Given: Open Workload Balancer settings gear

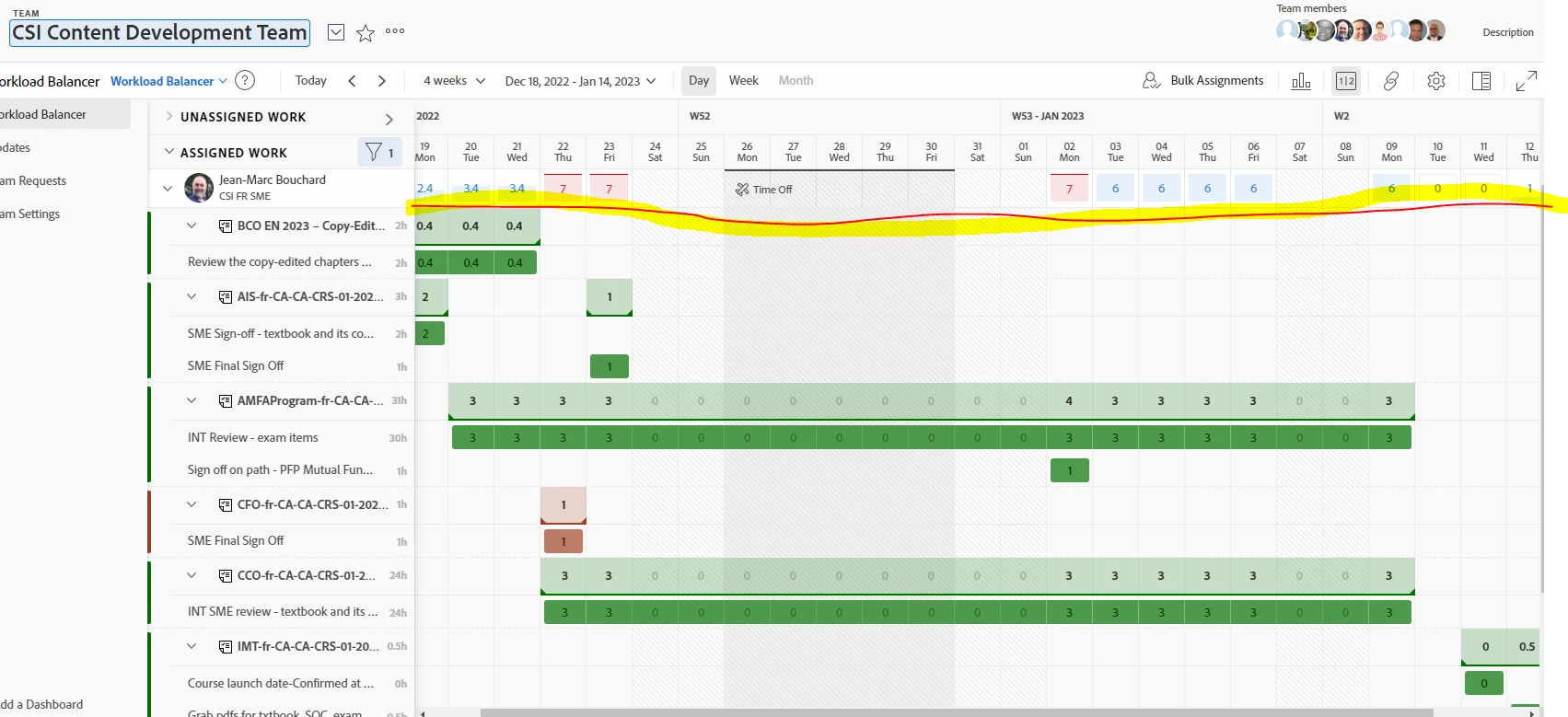Looking at the screenshot, I should pos(1436,81).
